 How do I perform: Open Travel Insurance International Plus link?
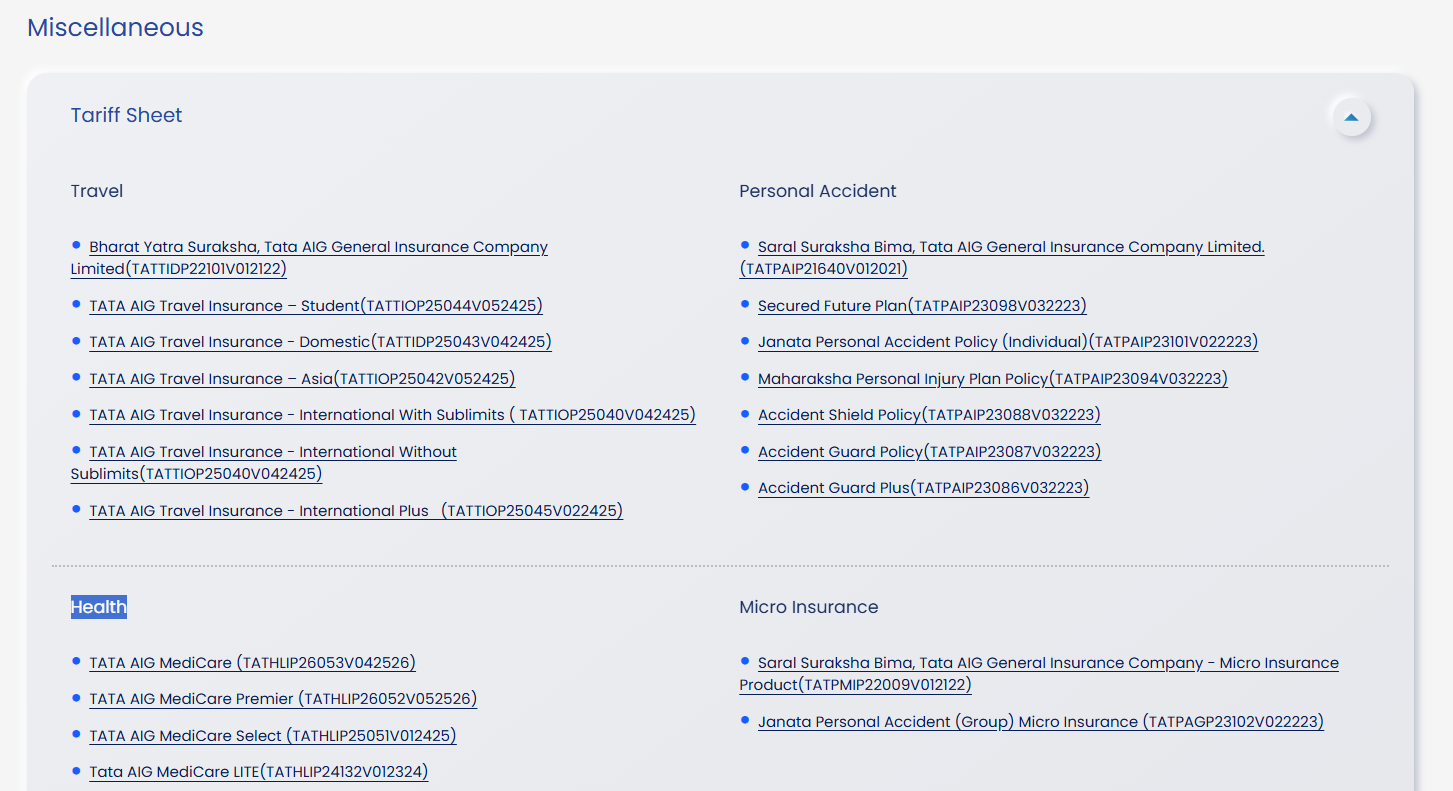(x=355, y=511)
